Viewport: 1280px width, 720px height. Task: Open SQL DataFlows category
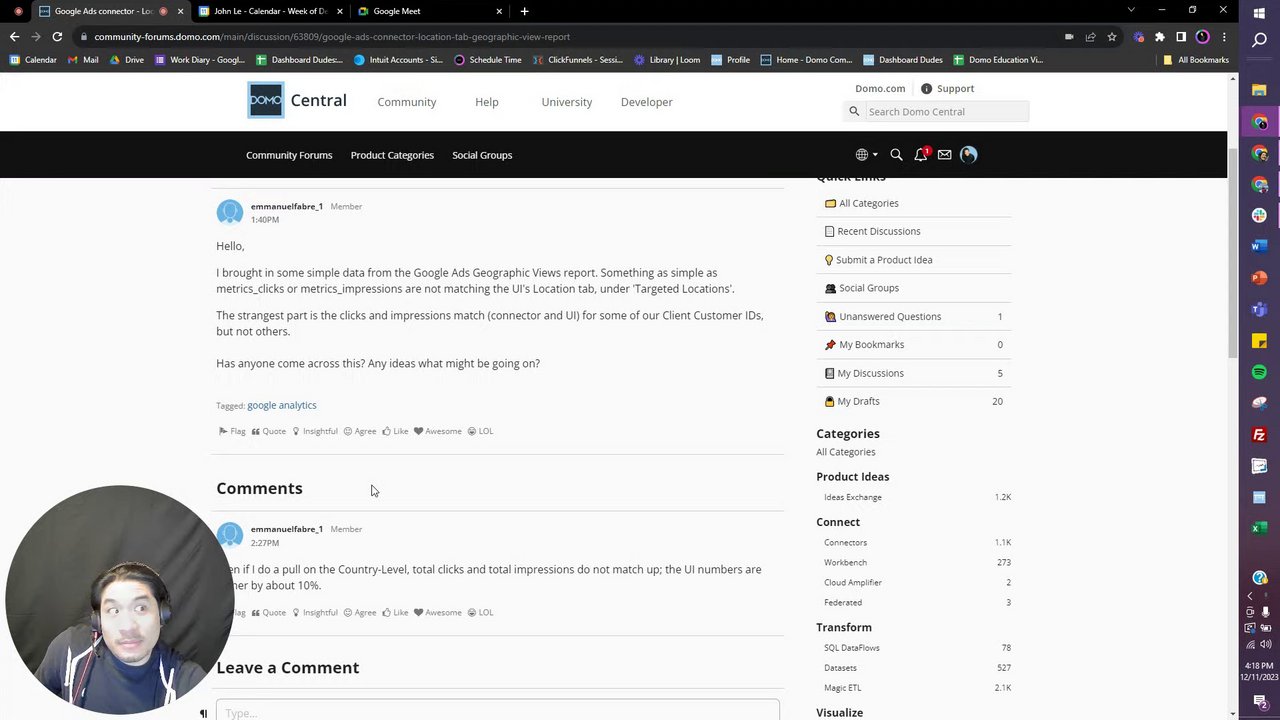pyautogui.click(x=852, y=648)
